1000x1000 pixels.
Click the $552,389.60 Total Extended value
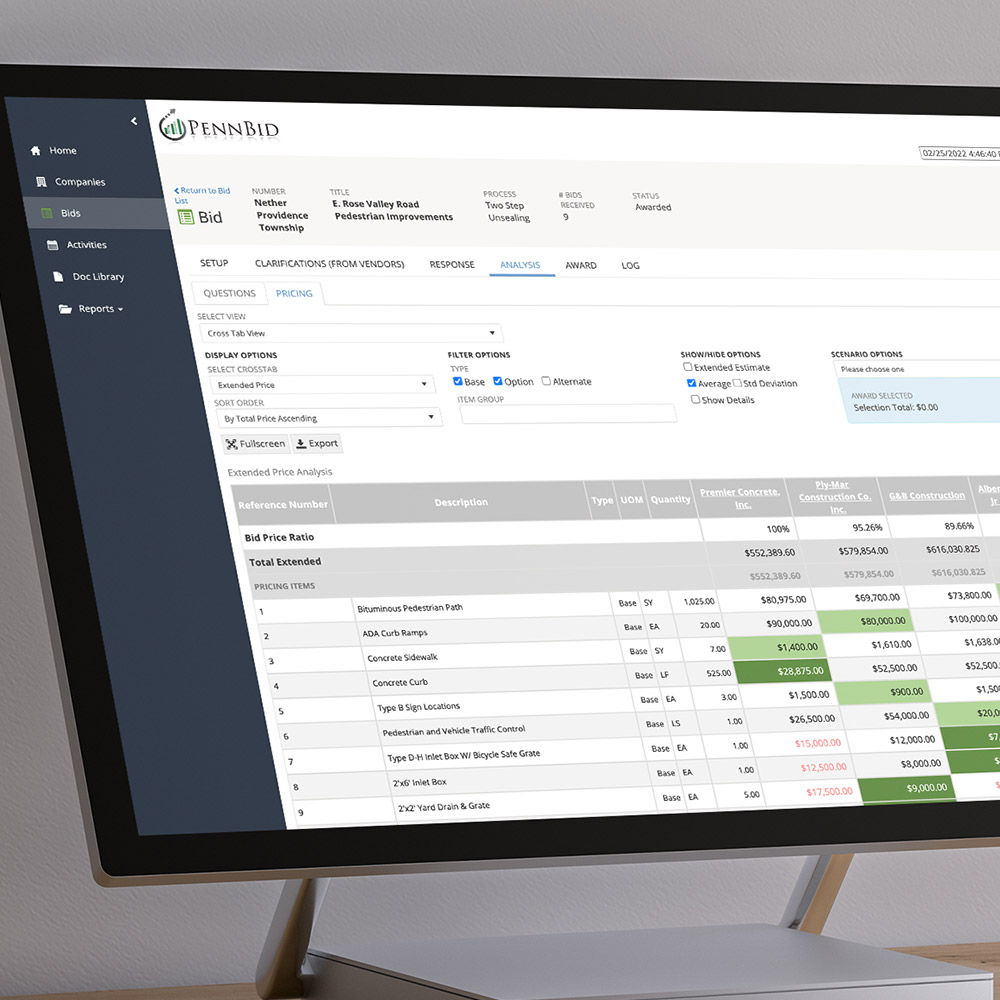pos(770,552)
